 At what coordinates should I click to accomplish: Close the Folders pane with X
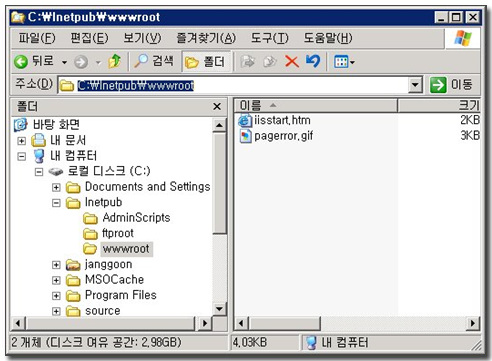(217, 106)
